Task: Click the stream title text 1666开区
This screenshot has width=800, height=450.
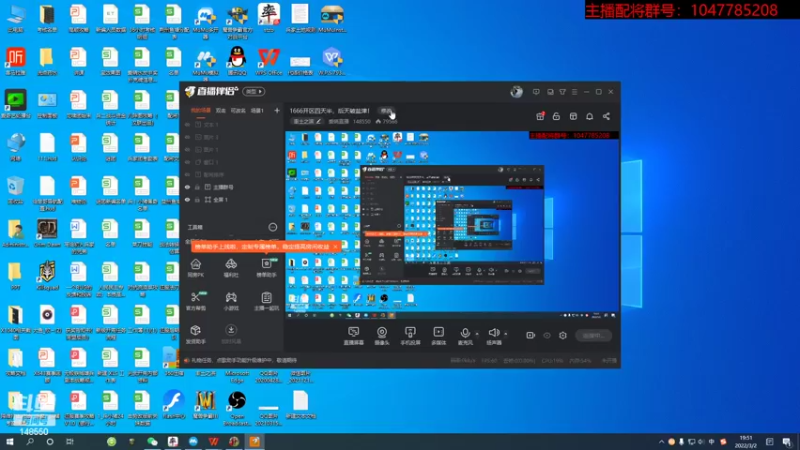Action: (330, 111)
